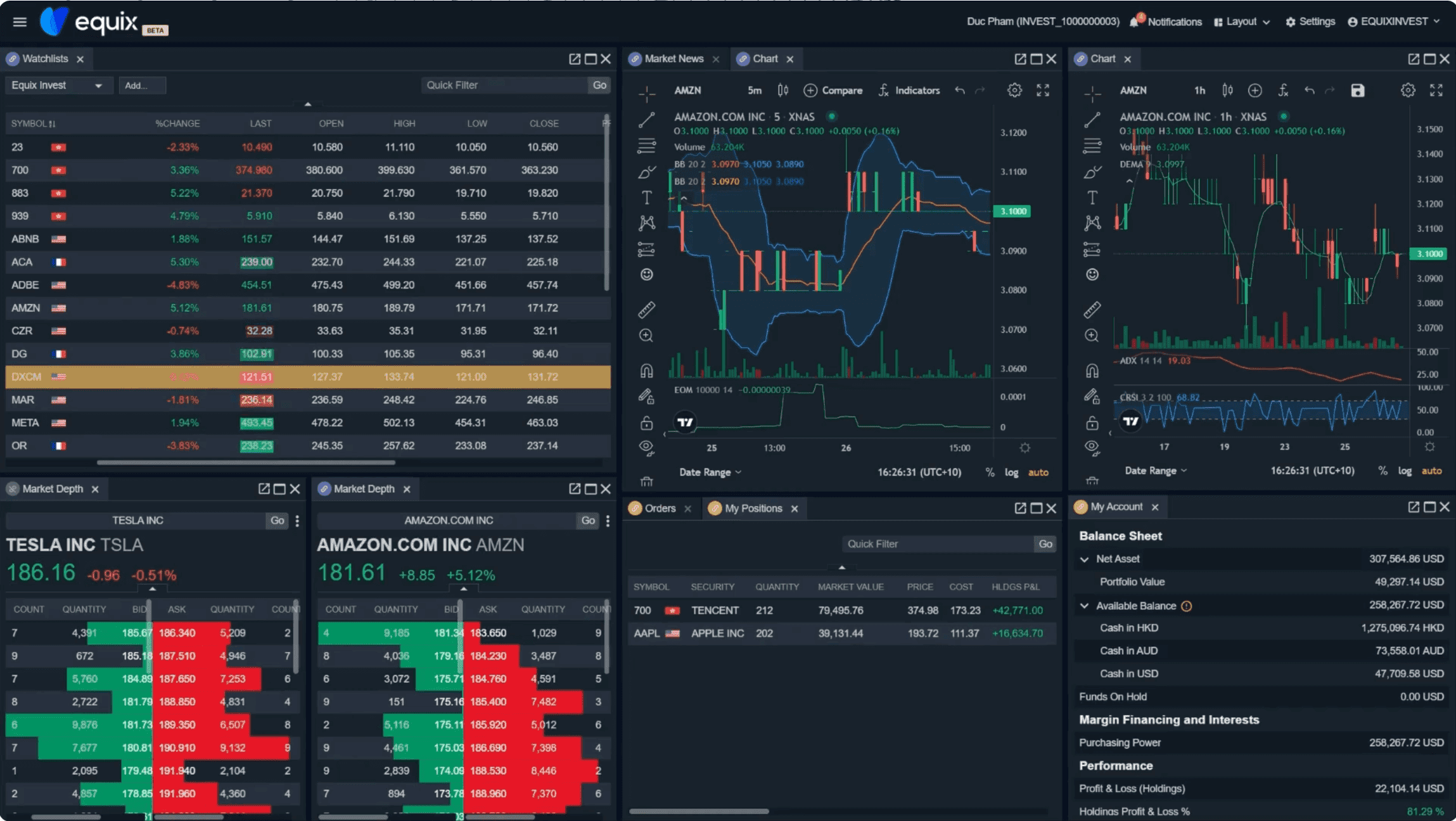The height and width of the screenshot is (821, 1456).
Task: Switch to Market News tab
Action: (x=674, y=59)
